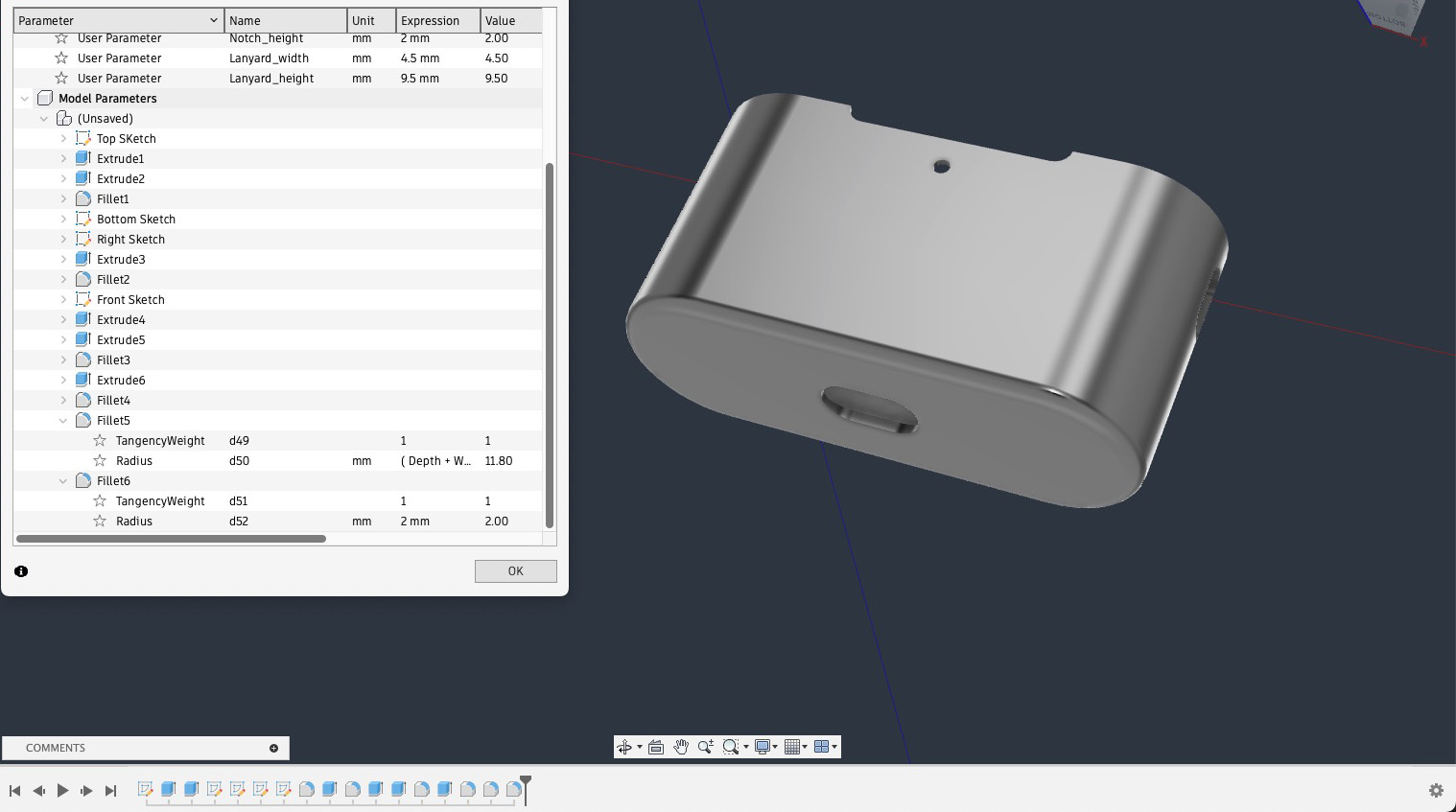Toggle favorite star for Fillet5 Radius
This screenshot has width=1456, height=812.
click(x=100, y=461)
